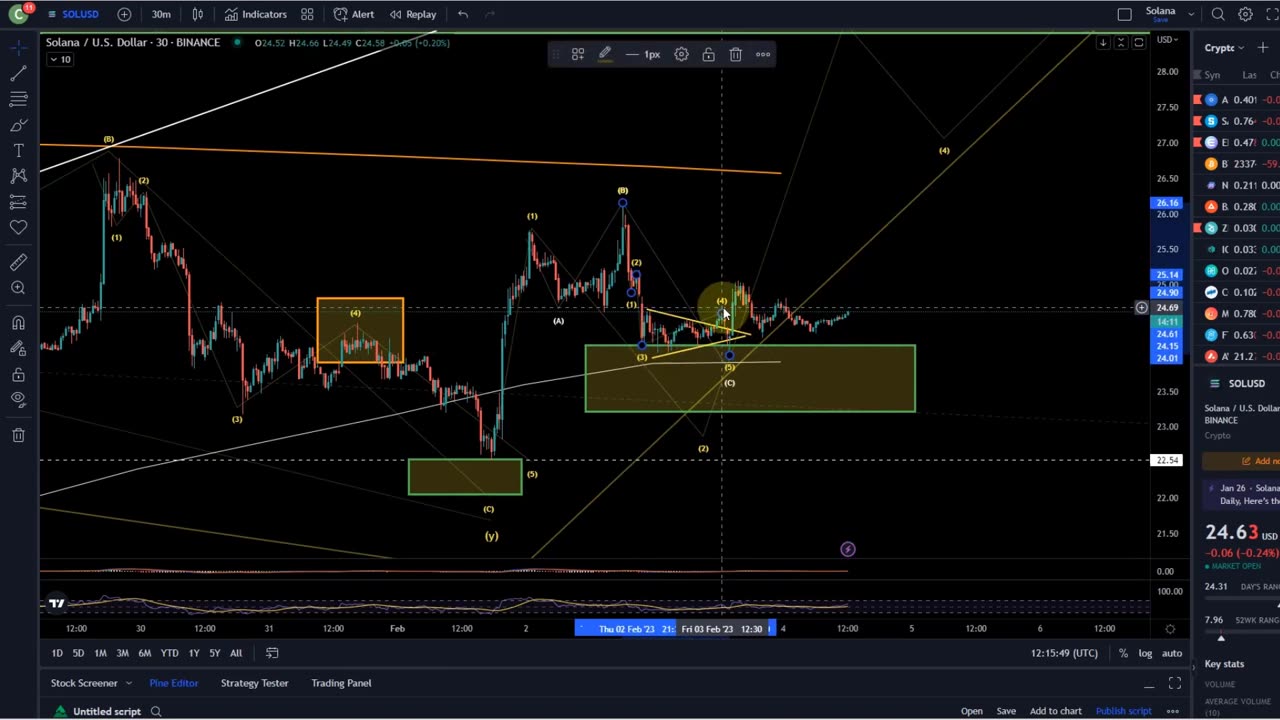
Task: Undo the last chart action
Action: click(x=463, y=14)
